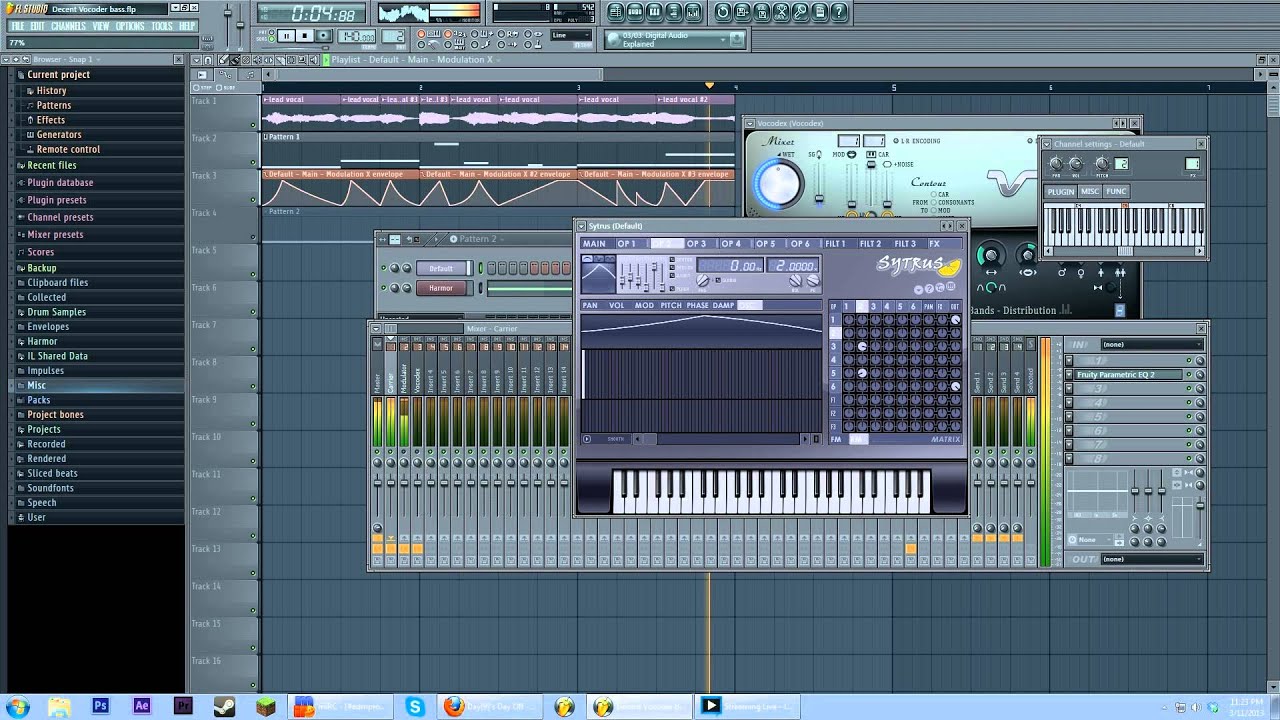Open the browser panel via toolbar icon

674,12
